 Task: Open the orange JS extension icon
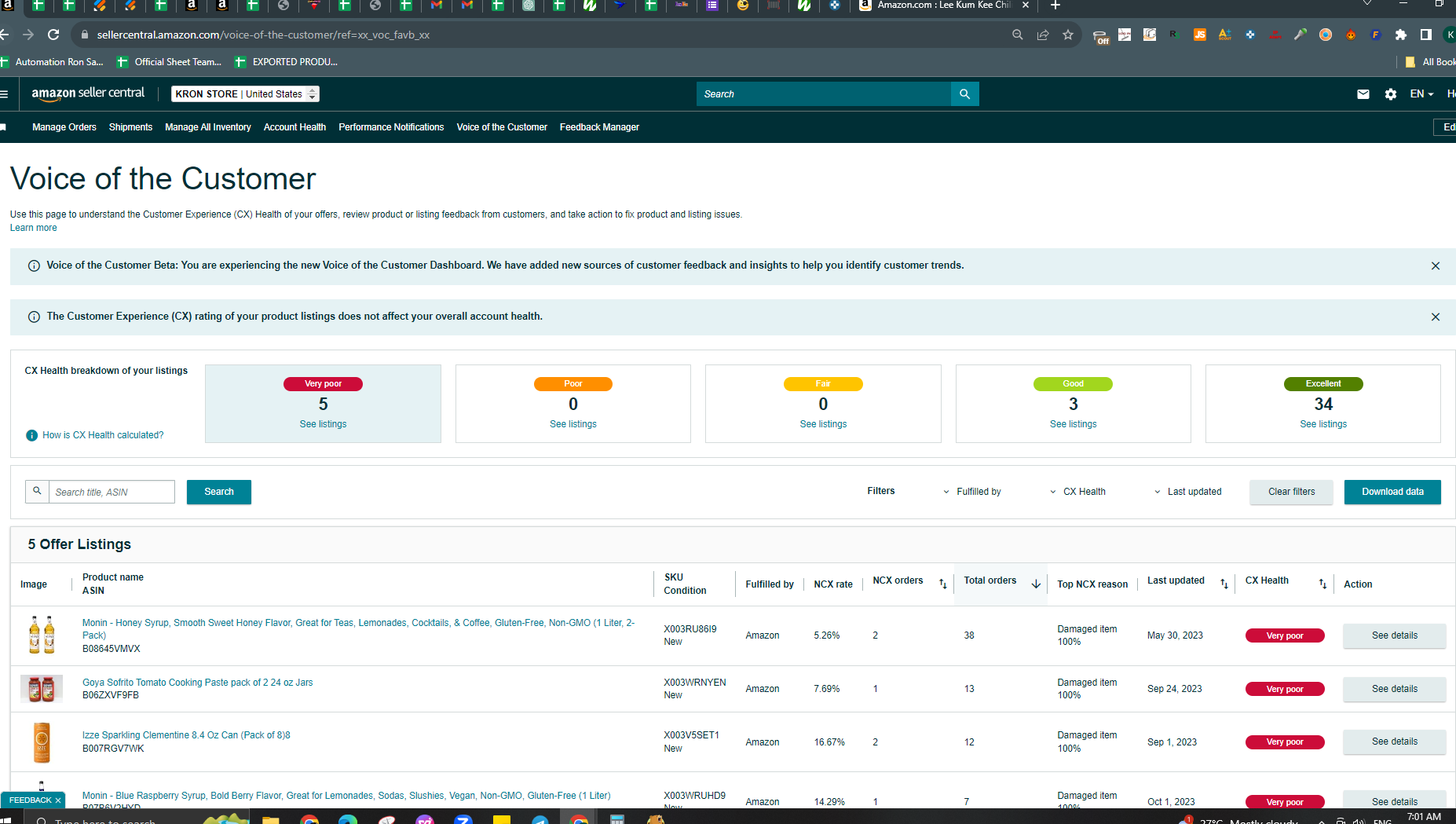[x=1199, y=35]
